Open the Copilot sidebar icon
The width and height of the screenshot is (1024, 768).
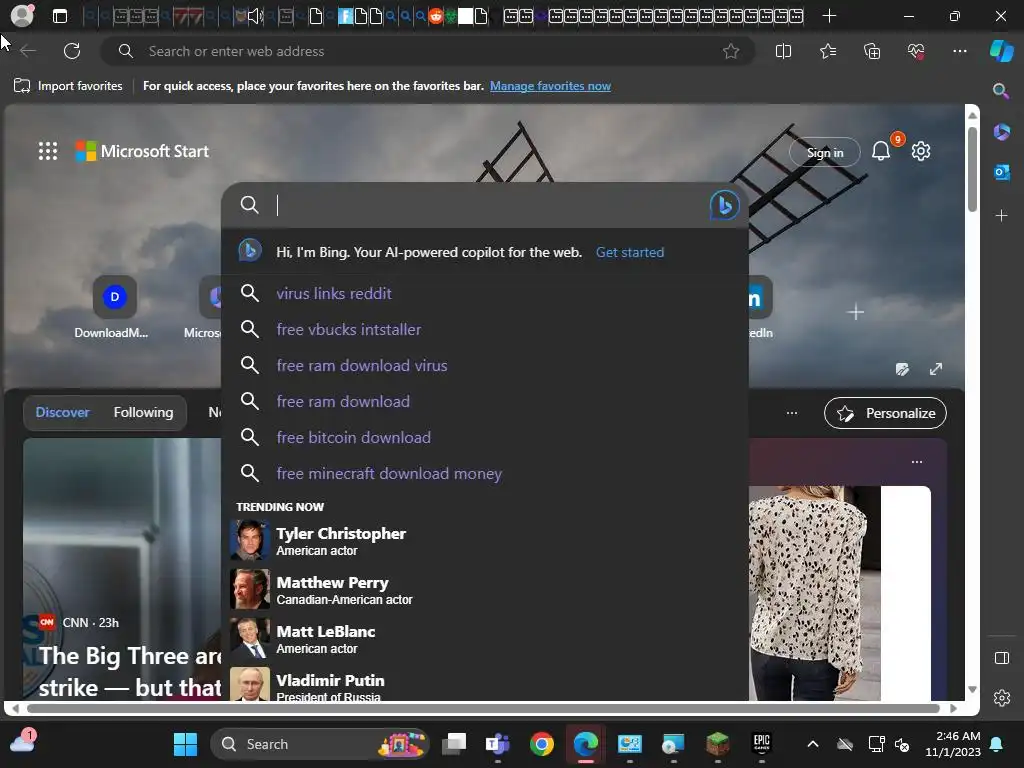[x=1002, y=51]
